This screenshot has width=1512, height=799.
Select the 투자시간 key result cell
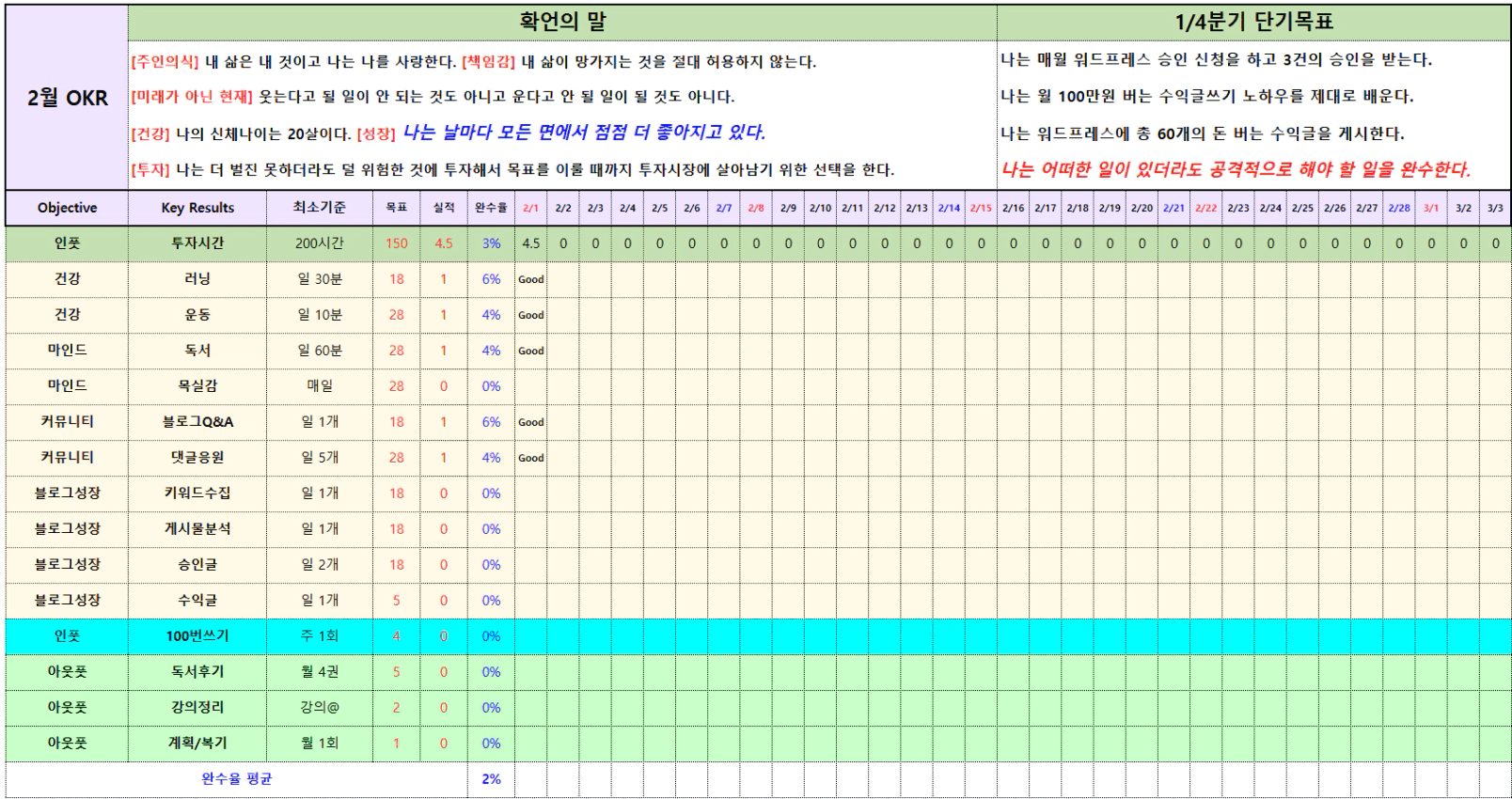(197, 243)
